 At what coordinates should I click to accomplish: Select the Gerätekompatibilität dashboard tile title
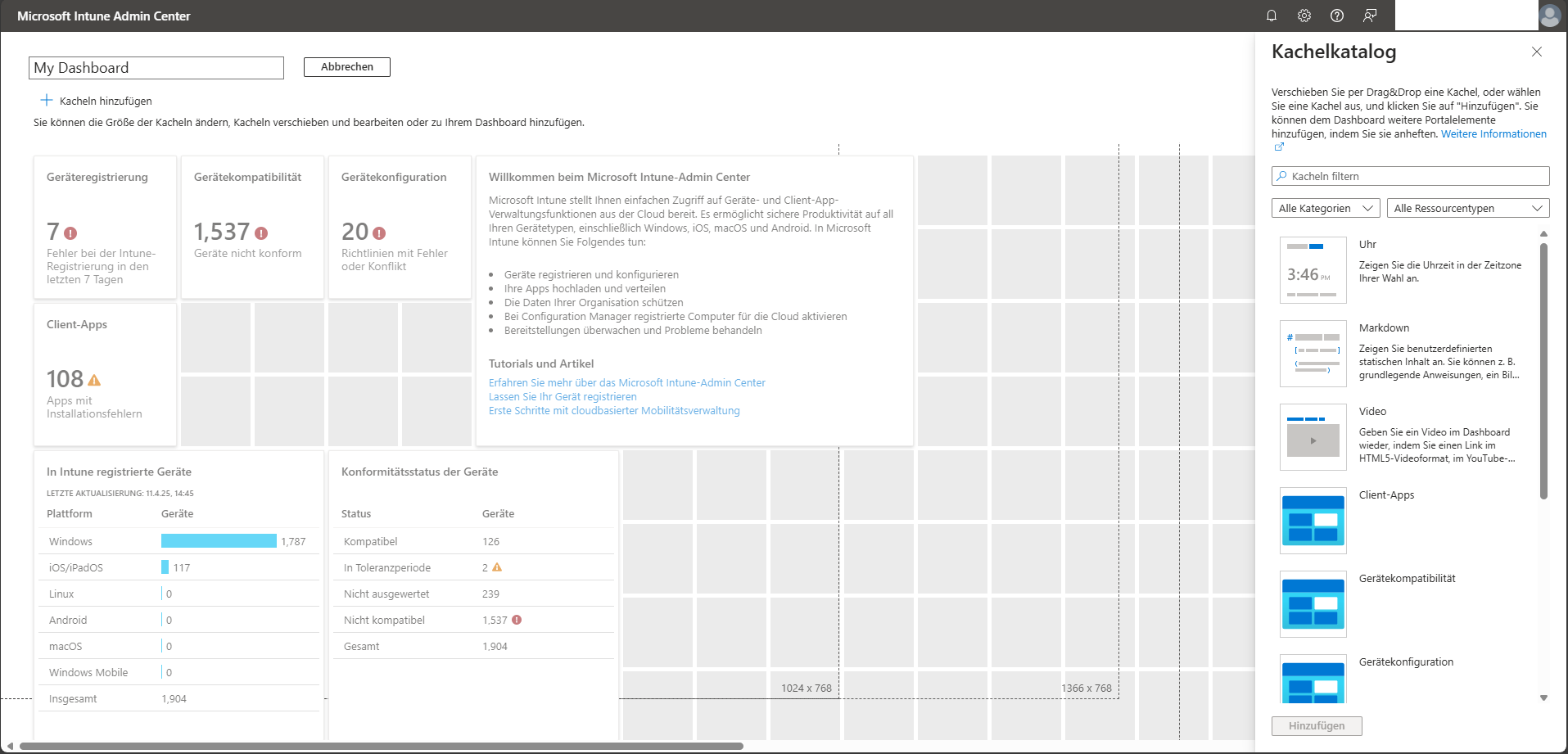(247, 177)
